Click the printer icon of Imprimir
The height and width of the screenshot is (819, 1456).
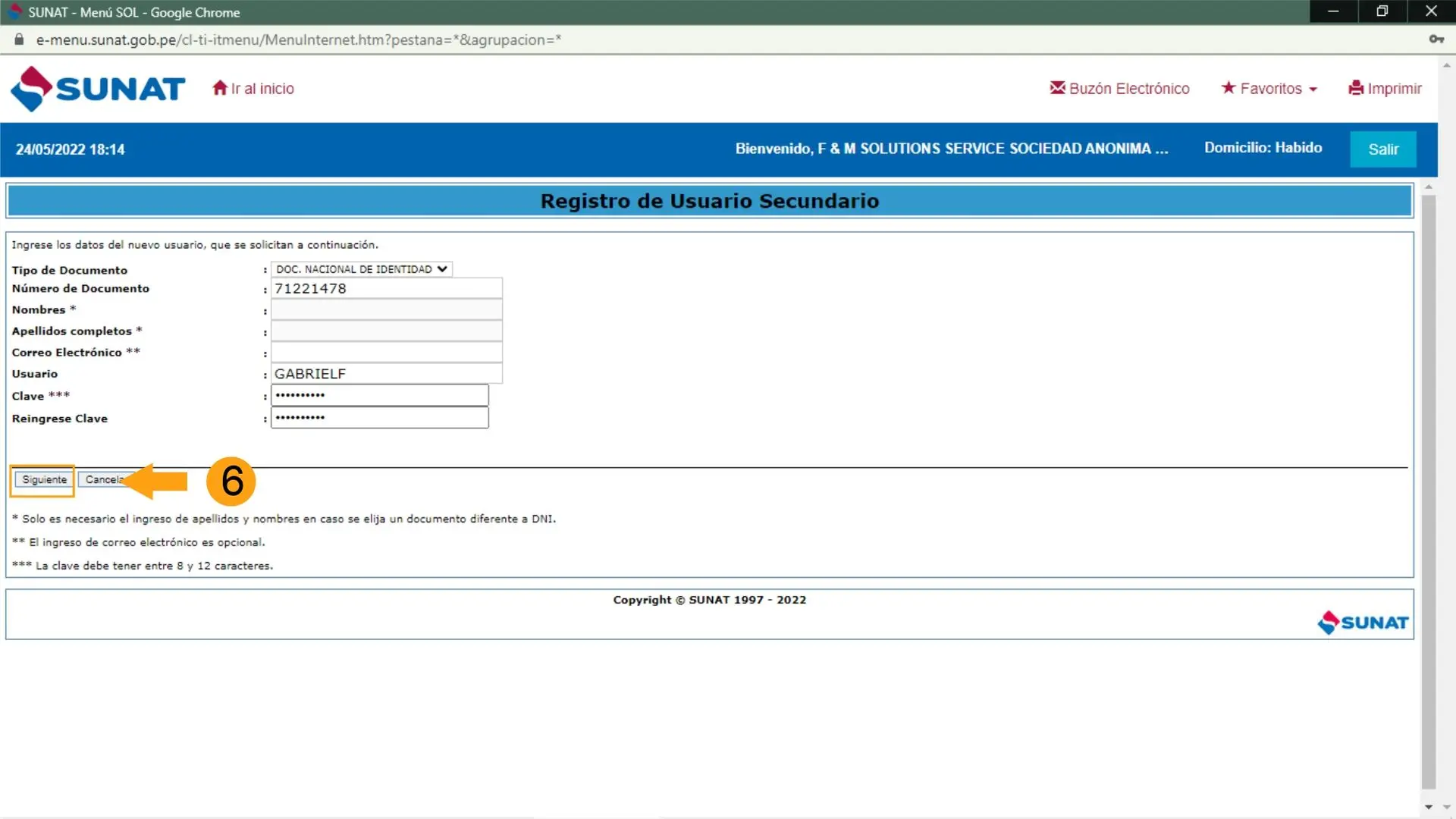coord(1356,88)
